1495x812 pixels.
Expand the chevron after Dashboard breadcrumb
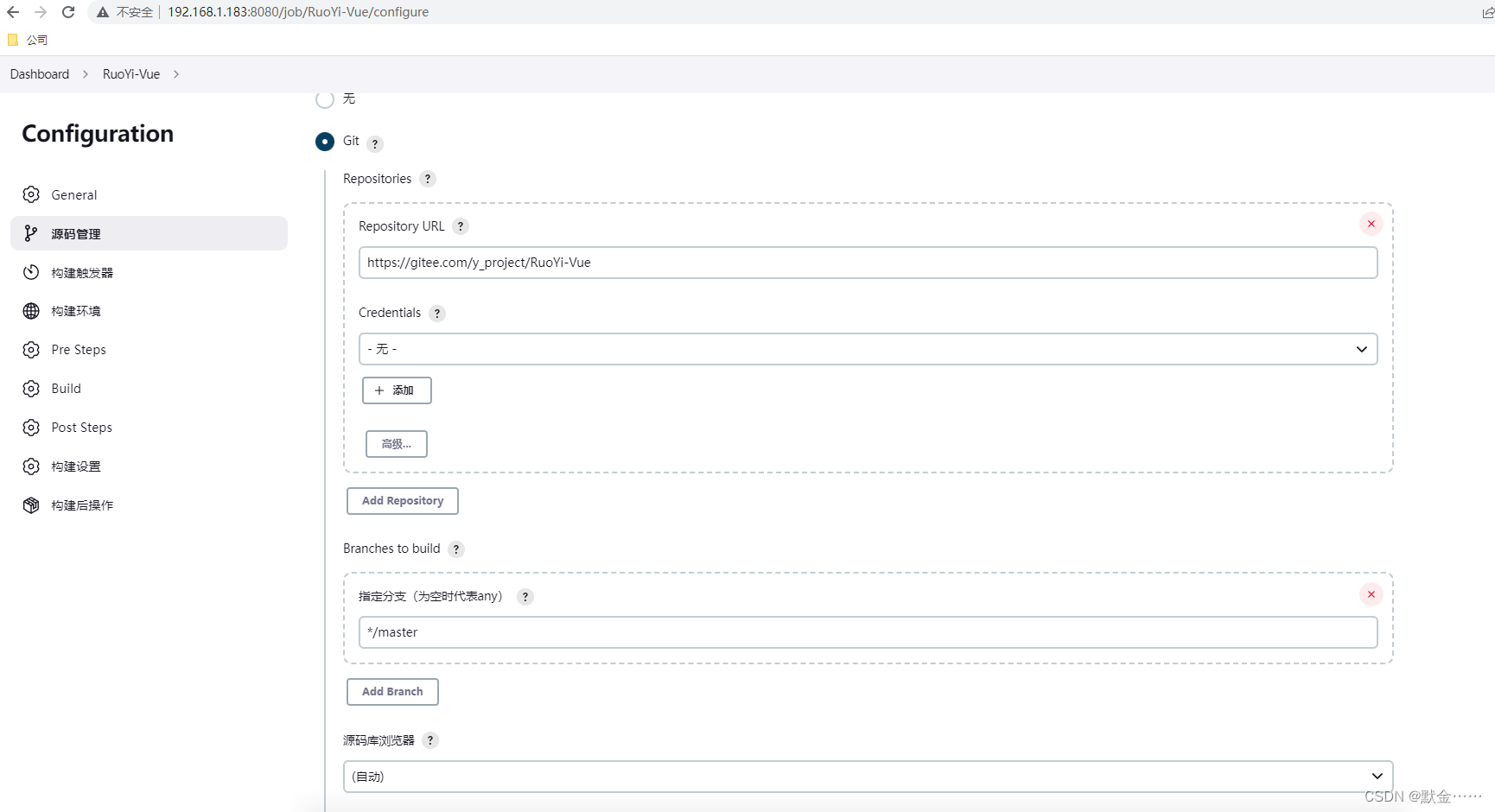pos(86,74)
